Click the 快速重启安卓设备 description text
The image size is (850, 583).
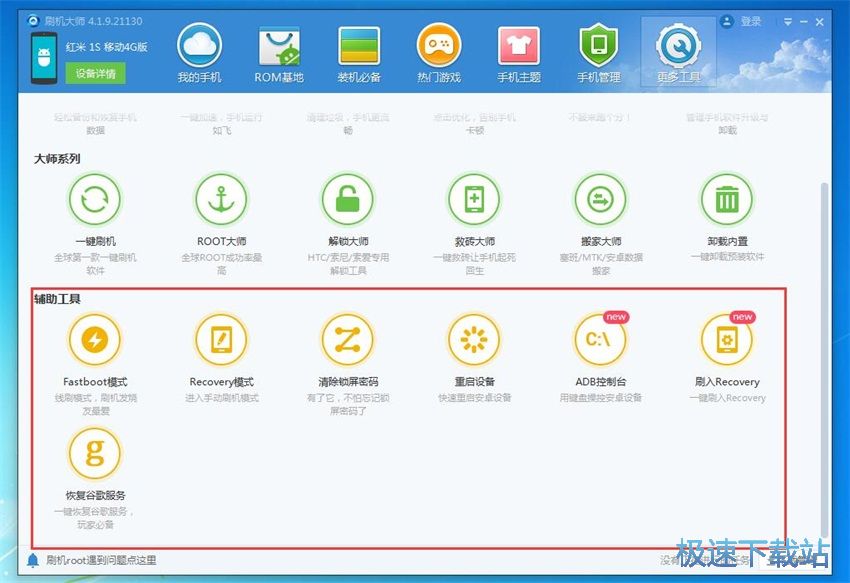tap(475, 398)
